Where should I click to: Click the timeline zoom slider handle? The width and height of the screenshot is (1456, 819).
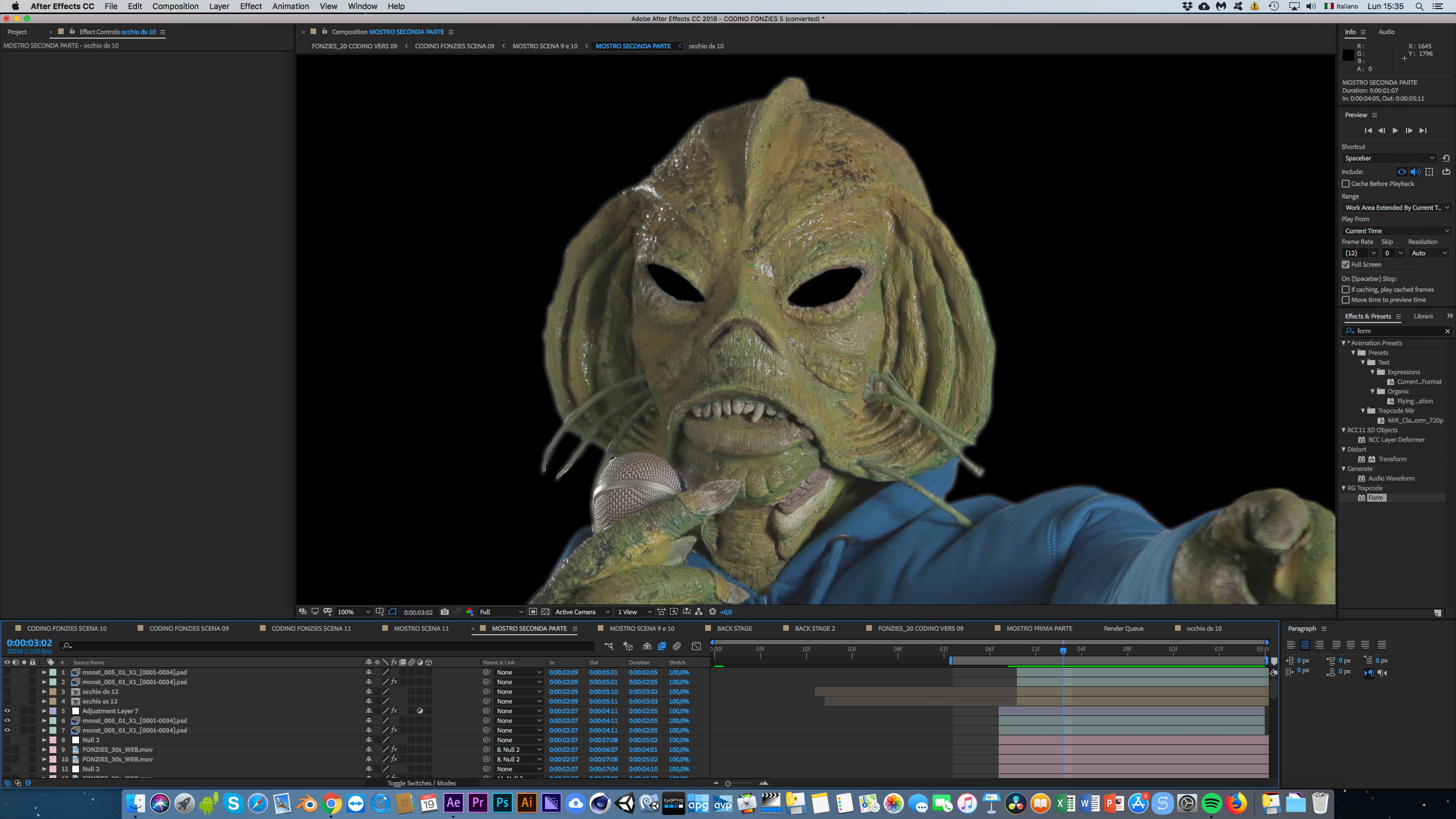click(x=728, y=784)
